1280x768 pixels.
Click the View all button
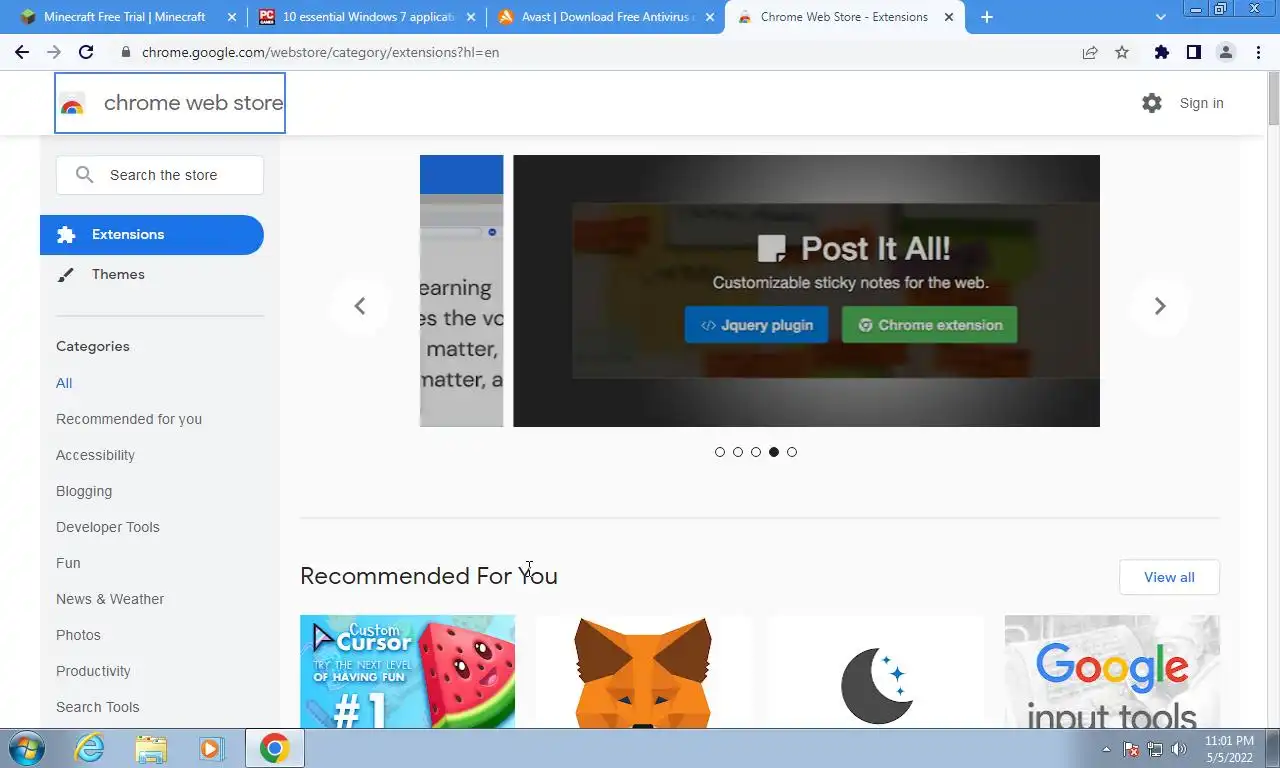[x=1169, y=577]
